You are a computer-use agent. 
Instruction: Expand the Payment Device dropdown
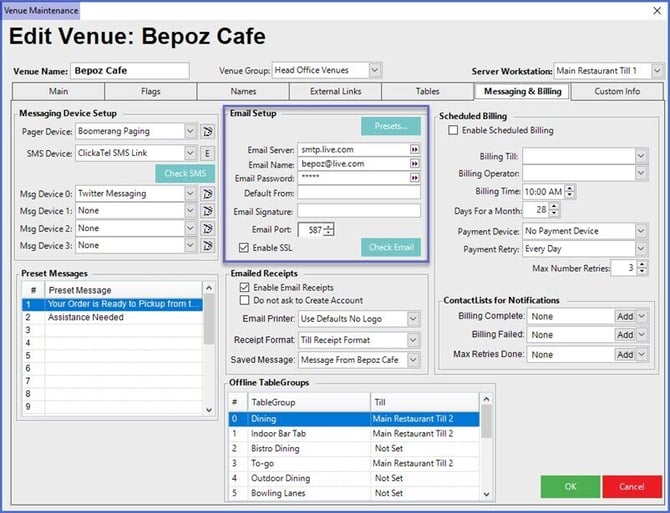(x=640, y=231)
